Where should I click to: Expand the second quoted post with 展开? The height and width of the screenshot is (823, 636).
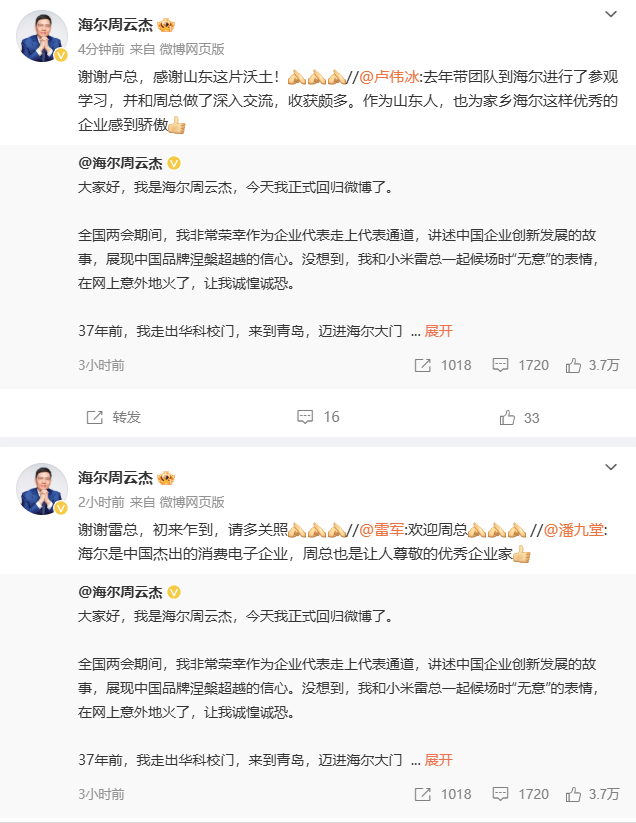click(439, 760)
